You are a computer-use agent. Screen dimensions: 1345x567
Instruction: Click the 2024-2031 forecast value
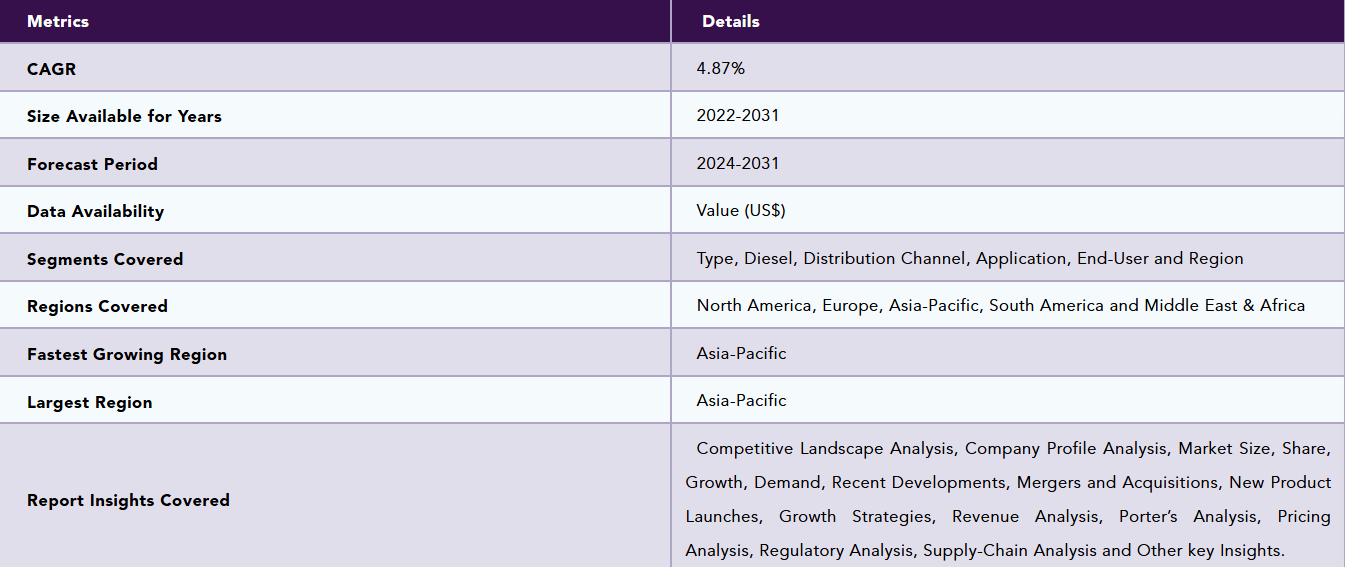tap(738, 163)
